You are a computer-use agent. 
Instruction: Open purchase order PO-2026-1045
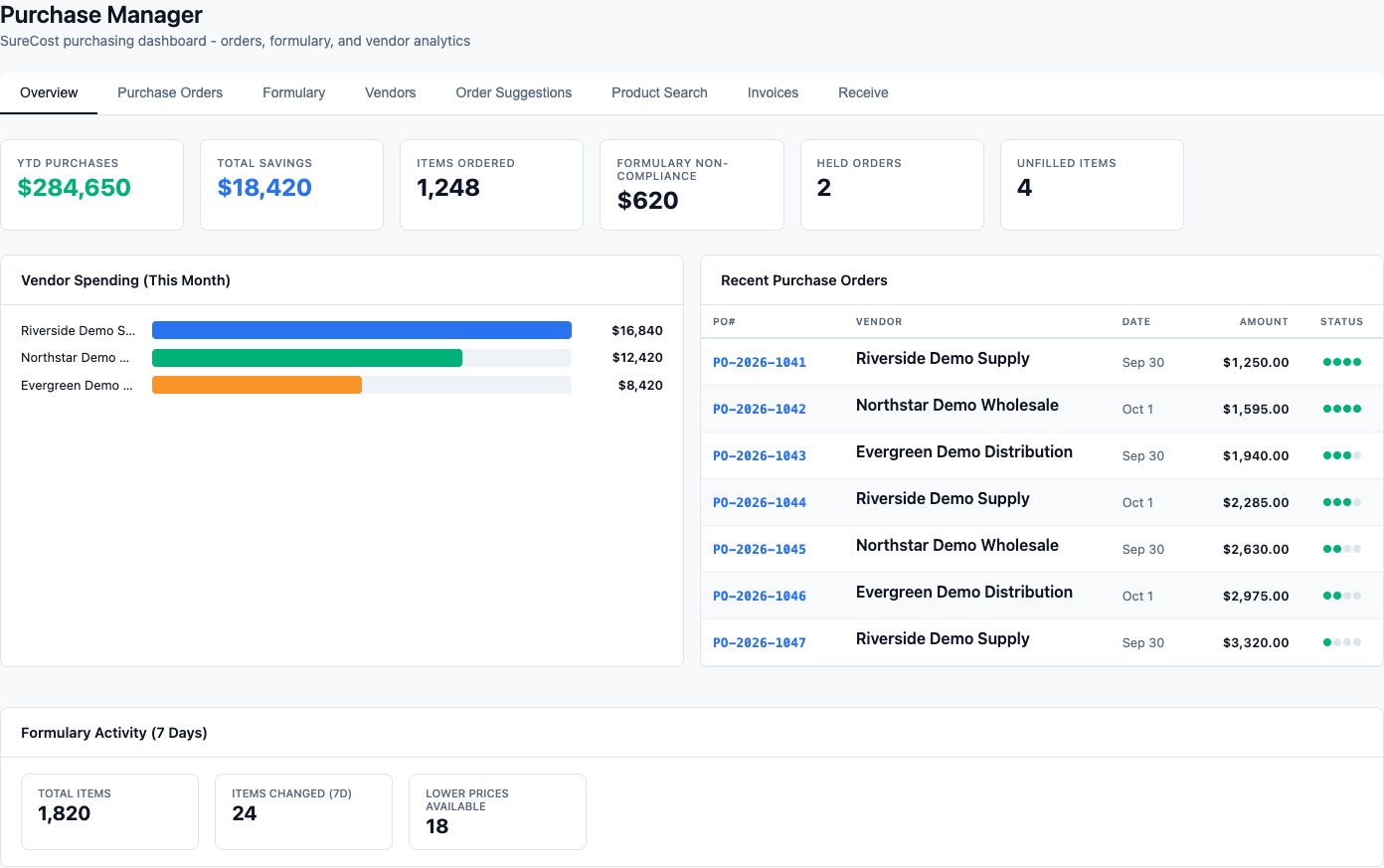point(760,549)
